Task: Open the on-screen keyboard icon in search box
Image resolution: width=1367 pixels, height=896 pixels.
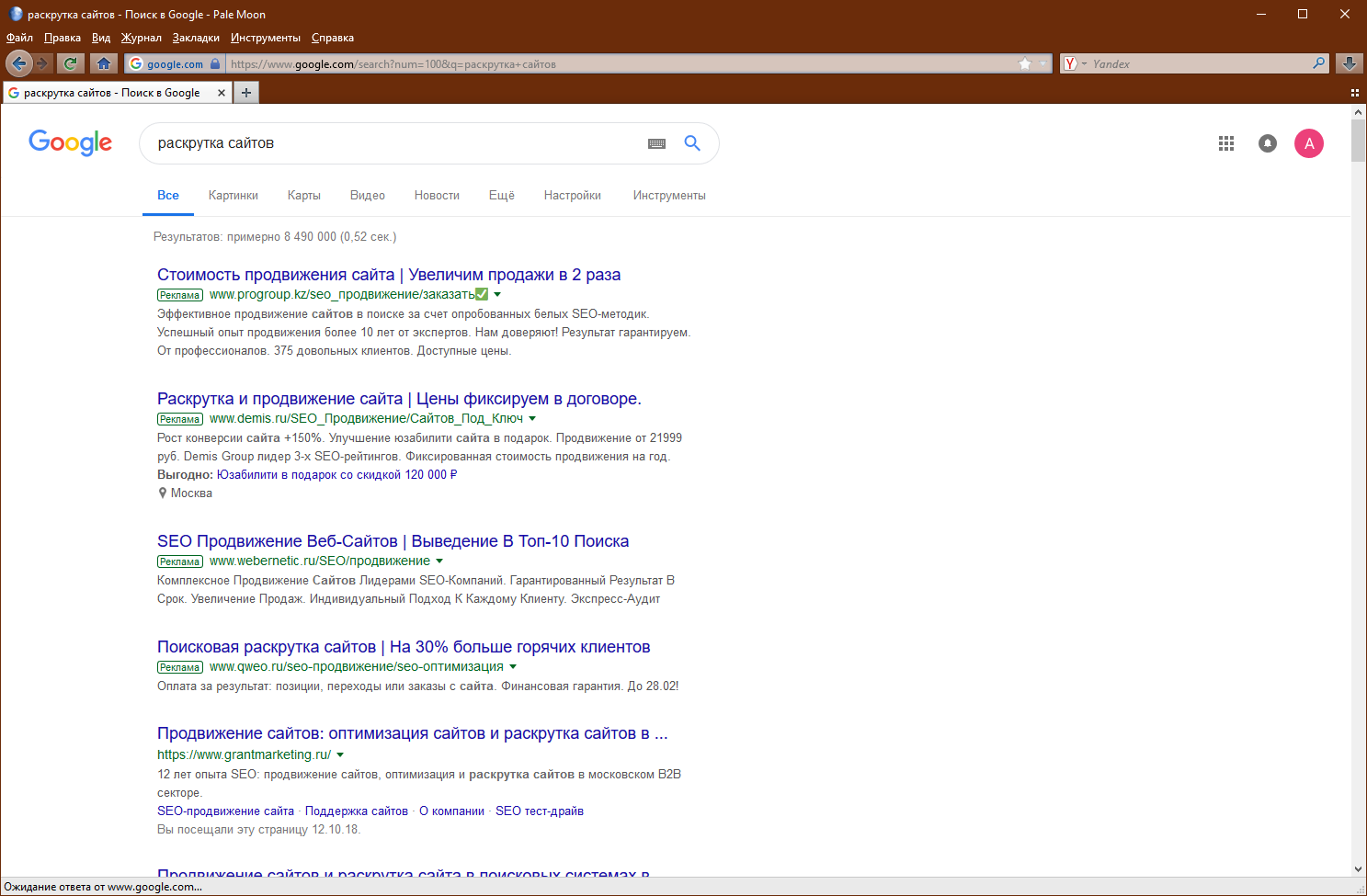Action: 656,143
